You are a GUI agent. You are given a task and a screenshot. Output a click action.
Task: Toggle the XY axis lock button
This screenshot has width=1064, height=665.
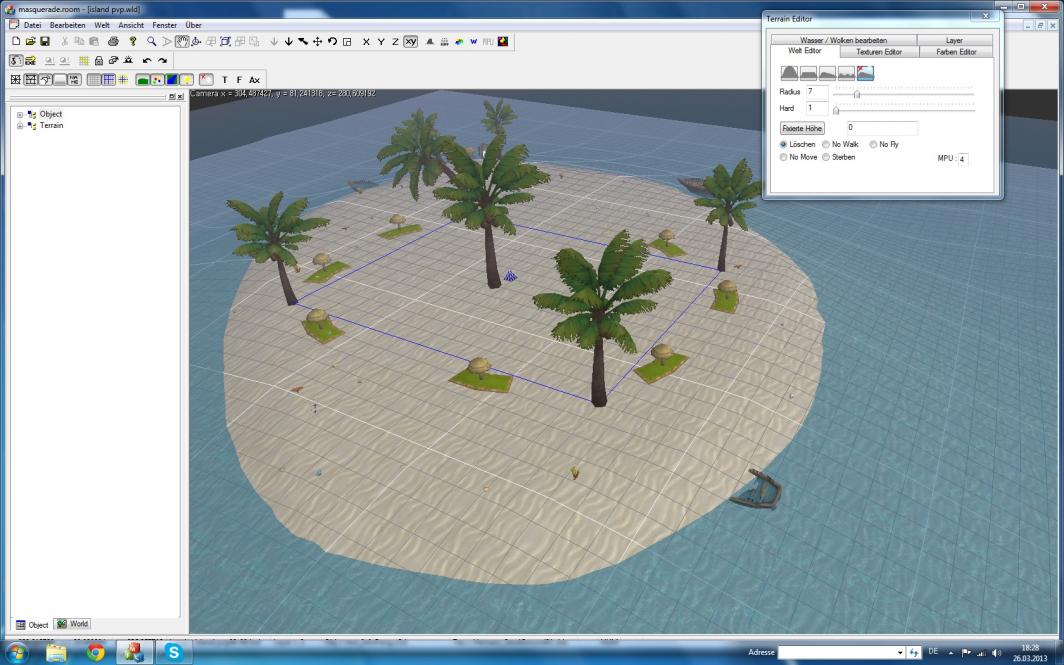point(410,42)
